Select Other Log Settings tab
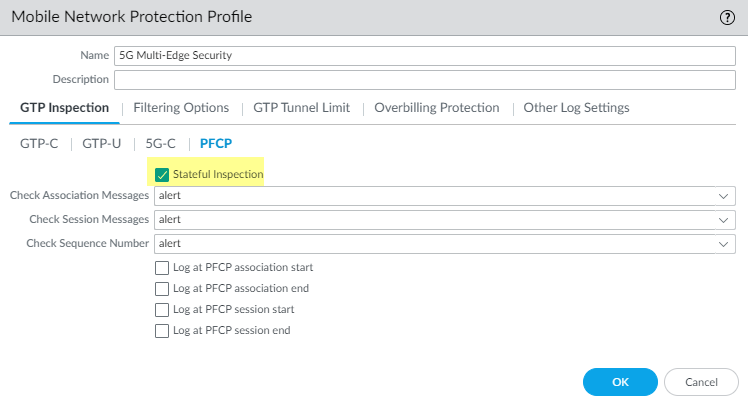The height and width of the screenshot is (411, 748). click(x=576, y=108)
